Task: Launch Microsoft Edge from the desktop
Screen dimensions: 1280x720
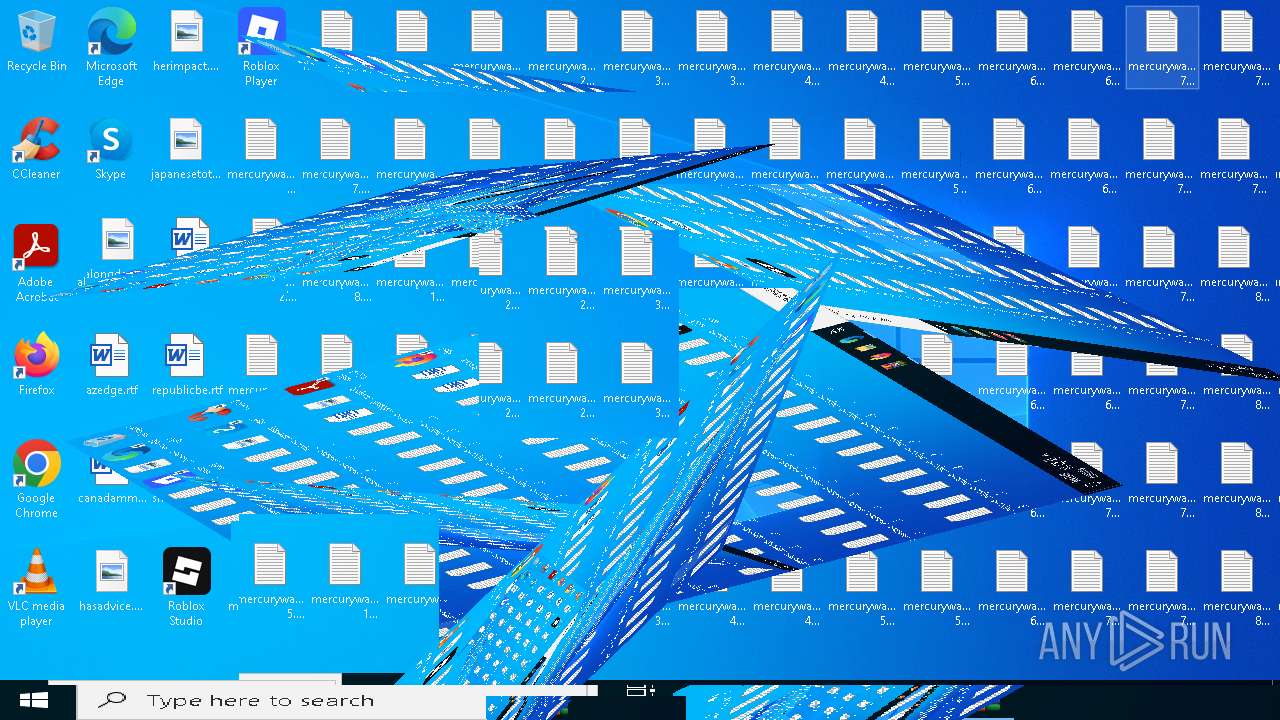Action: (x=111, y=47)
